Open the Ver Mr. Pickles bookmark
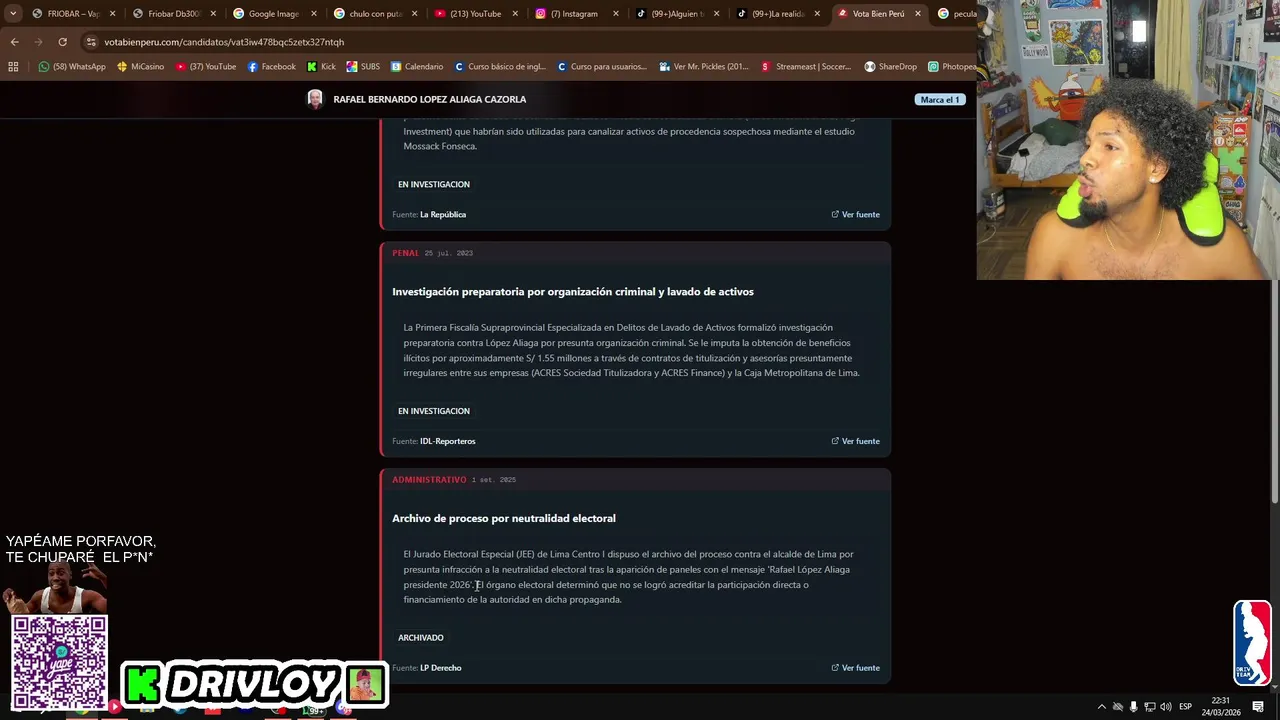Viewport: 1280px width, 720px height. [x=704, y=67]
